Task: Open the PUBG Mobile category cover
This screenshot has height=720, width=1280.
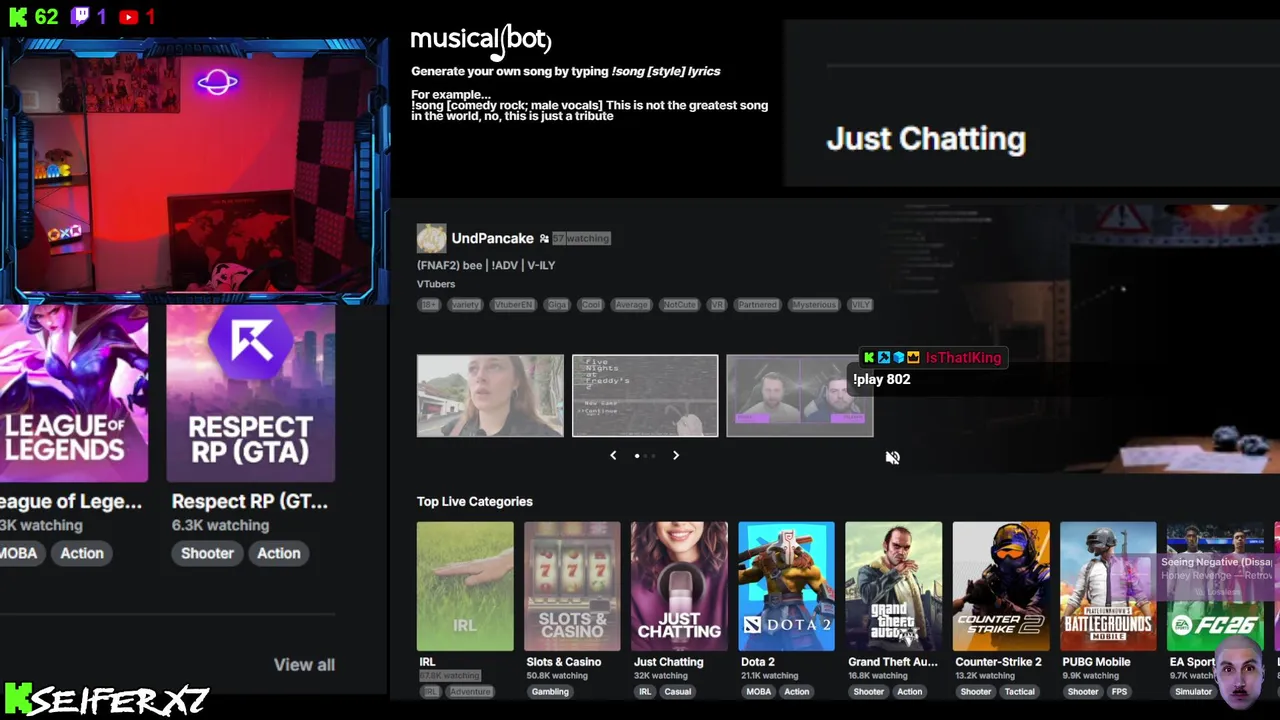Action: click(1108, 586)
